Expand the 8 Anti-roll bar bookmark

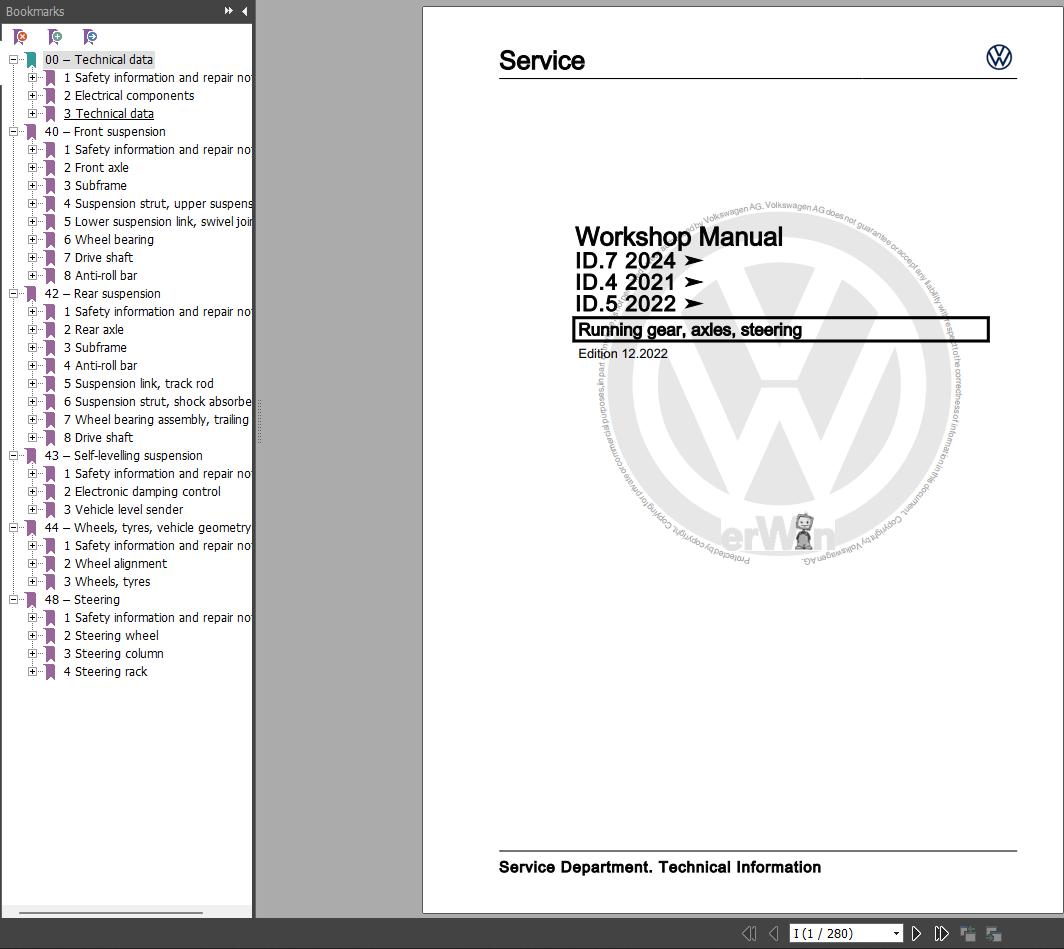click(x=32, y=275)
